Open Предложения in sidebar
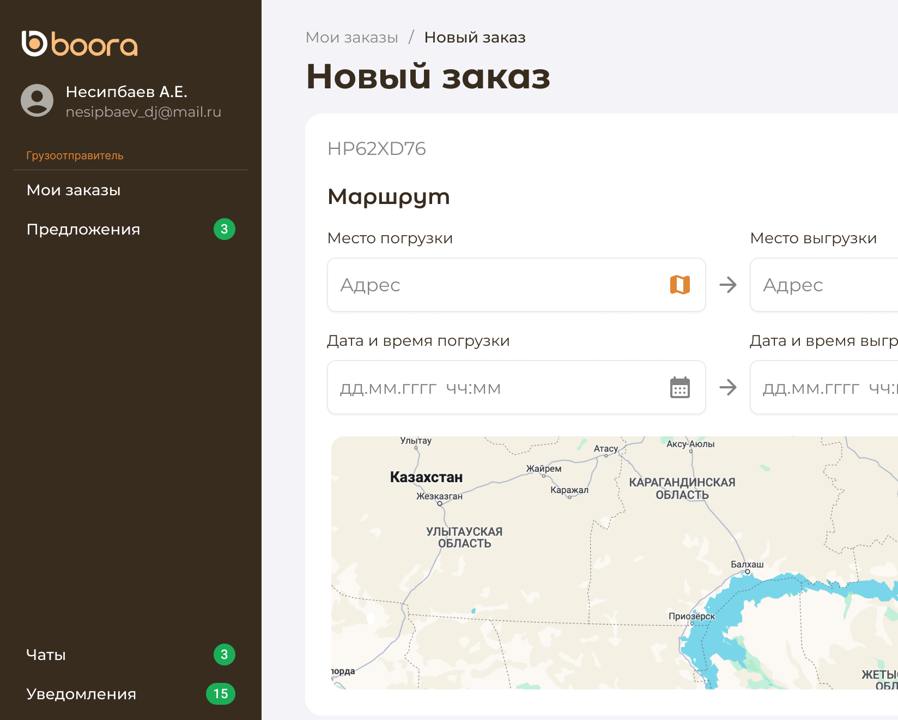The width and height of the screenshot is (898, 720). pyautogui.click(x=83, y=229)
